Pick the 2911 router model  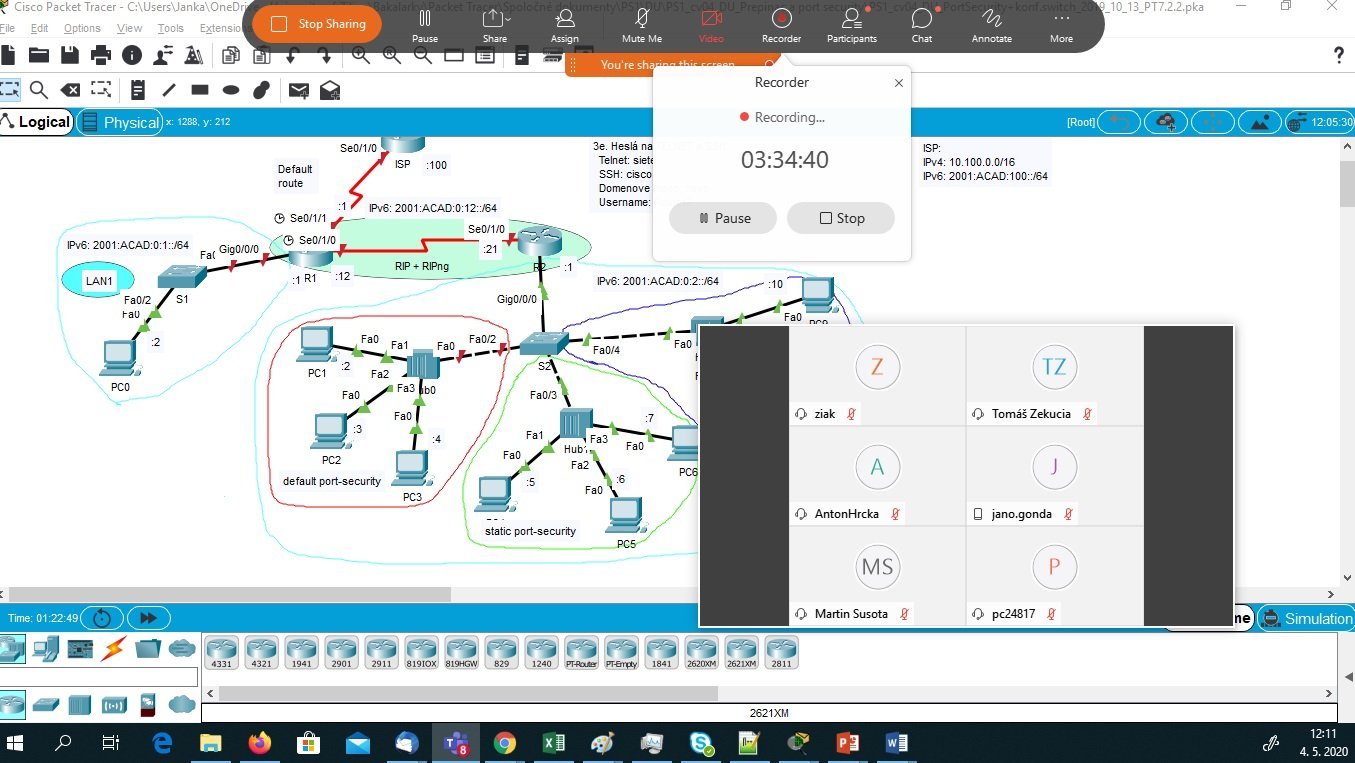tap(382, 653)
